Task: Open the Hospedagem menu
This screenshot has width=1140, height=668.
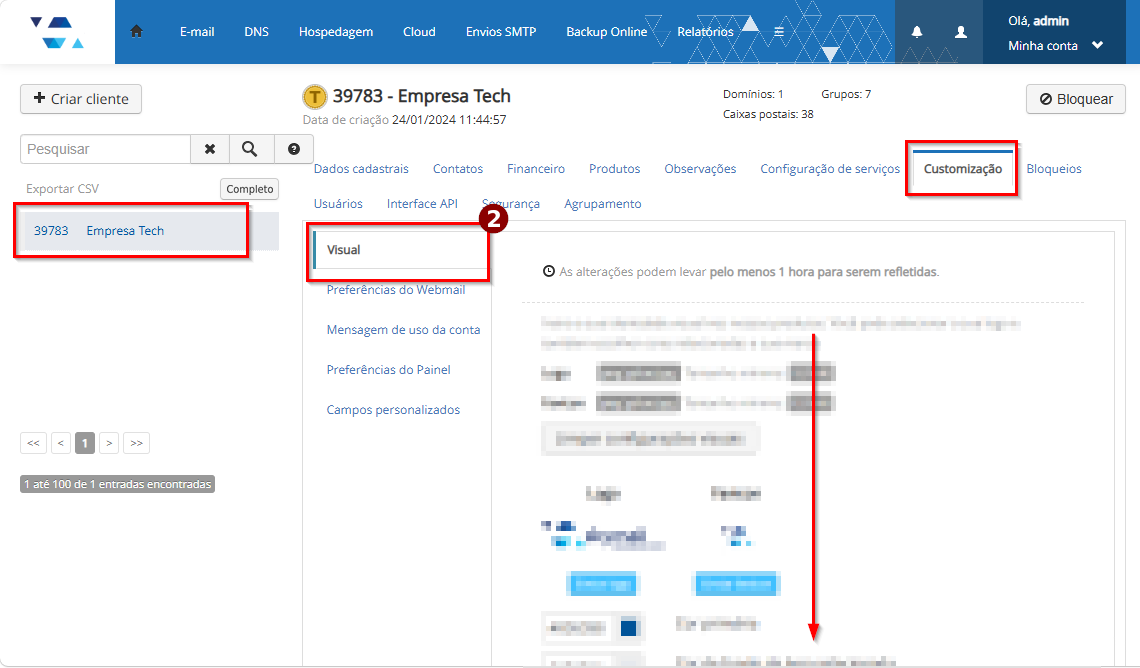Action: pyautogui.click(x=336, y=31)
